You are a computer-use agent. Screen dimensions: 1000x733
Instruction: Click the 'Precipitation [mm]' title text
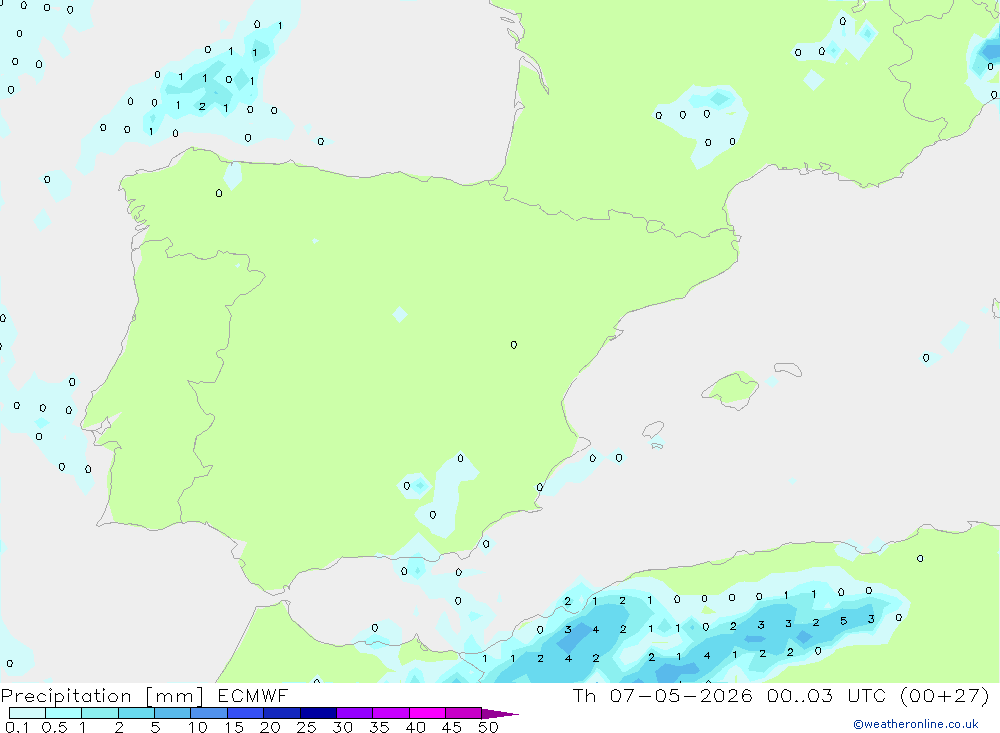(103, 696)
